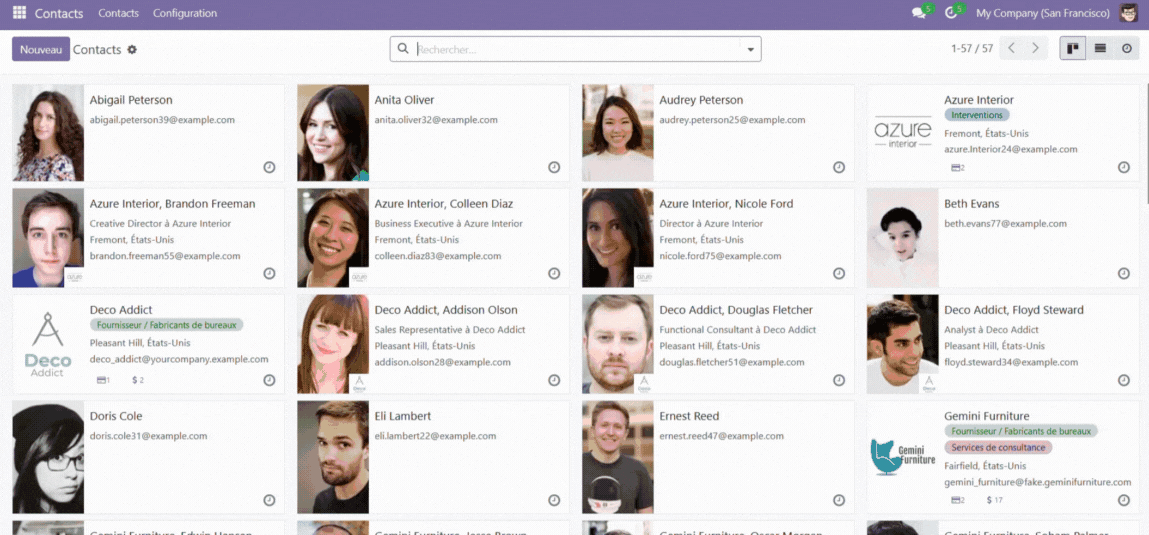Open Eli Lambert's photo thumbnail
Viewport: 1149px width, 535px height.
coord(333,457)
